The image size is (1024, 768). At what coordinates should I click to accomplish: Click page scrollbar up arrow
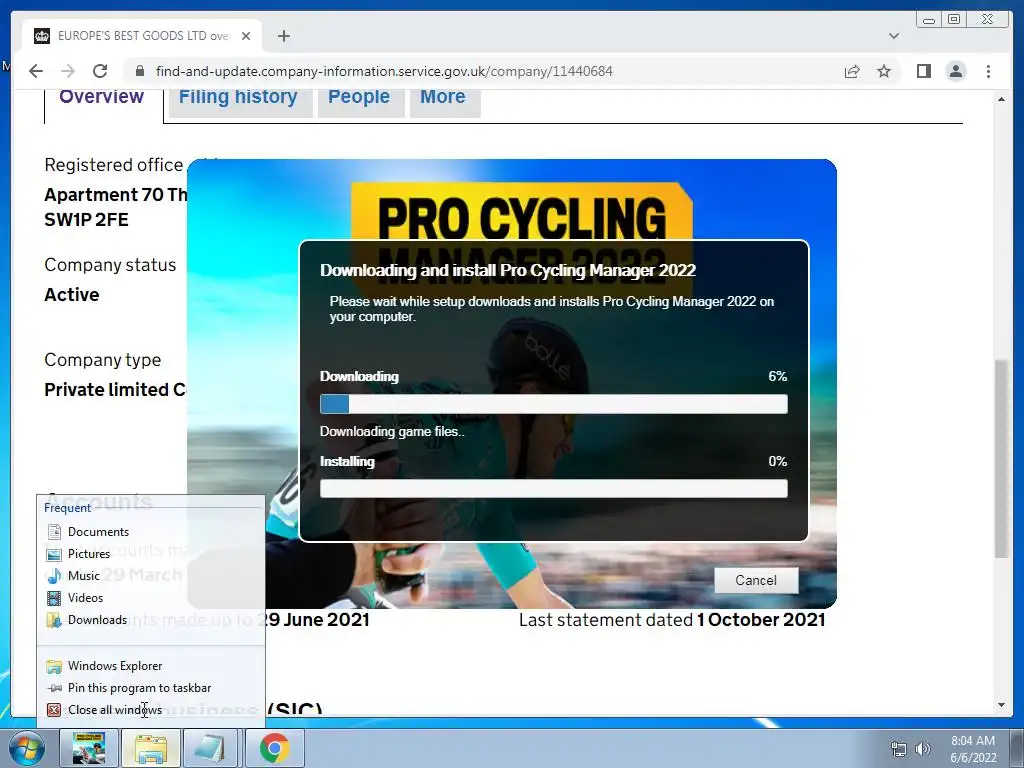pyautogui.click(x=1001, y=99)
